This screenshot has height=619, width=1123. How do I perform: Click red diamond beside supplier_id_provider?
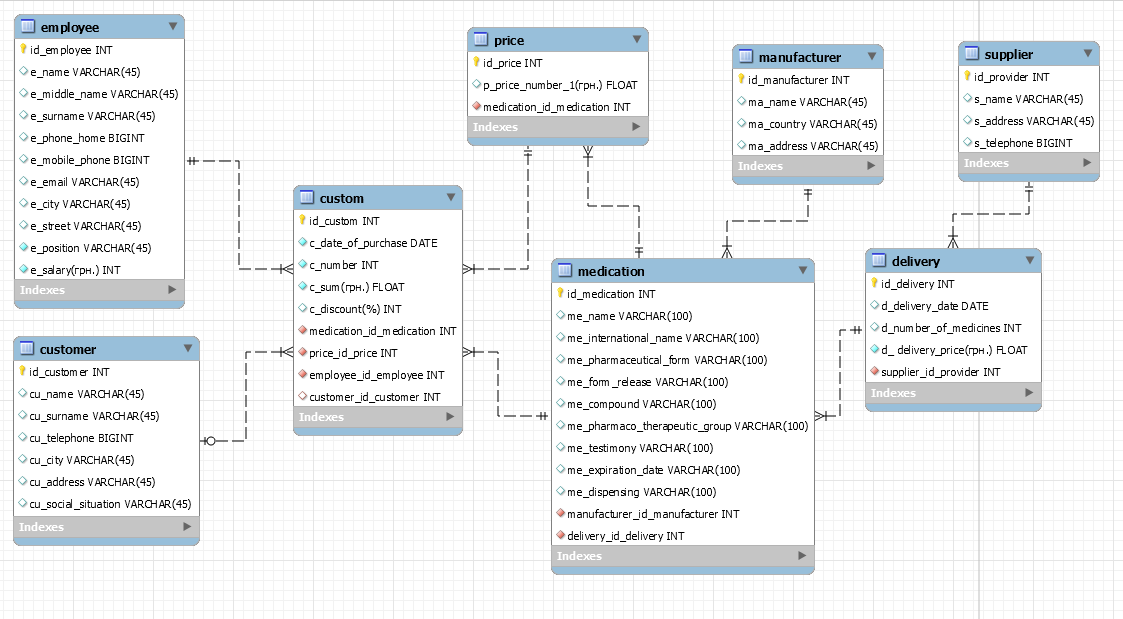(874, 371)
